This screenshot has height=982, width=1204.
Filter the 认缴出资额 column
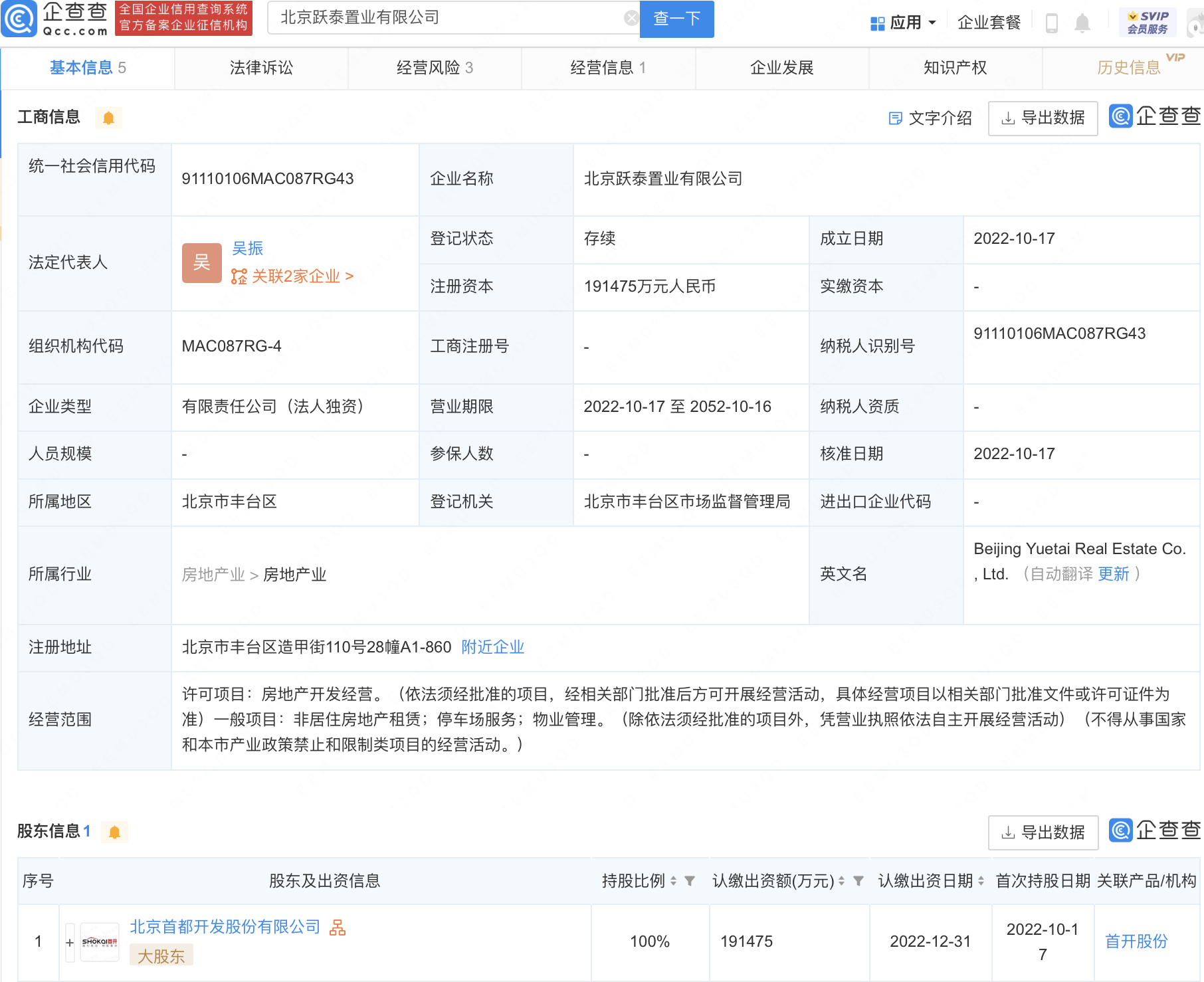click(858, 881)
